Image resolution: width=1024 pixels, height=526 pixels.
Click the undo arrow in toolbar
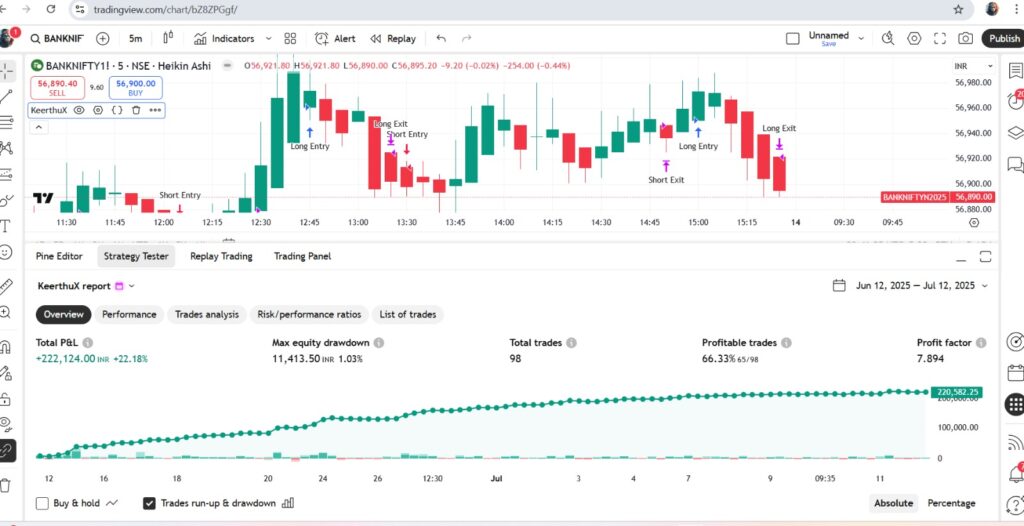[441, 39]
